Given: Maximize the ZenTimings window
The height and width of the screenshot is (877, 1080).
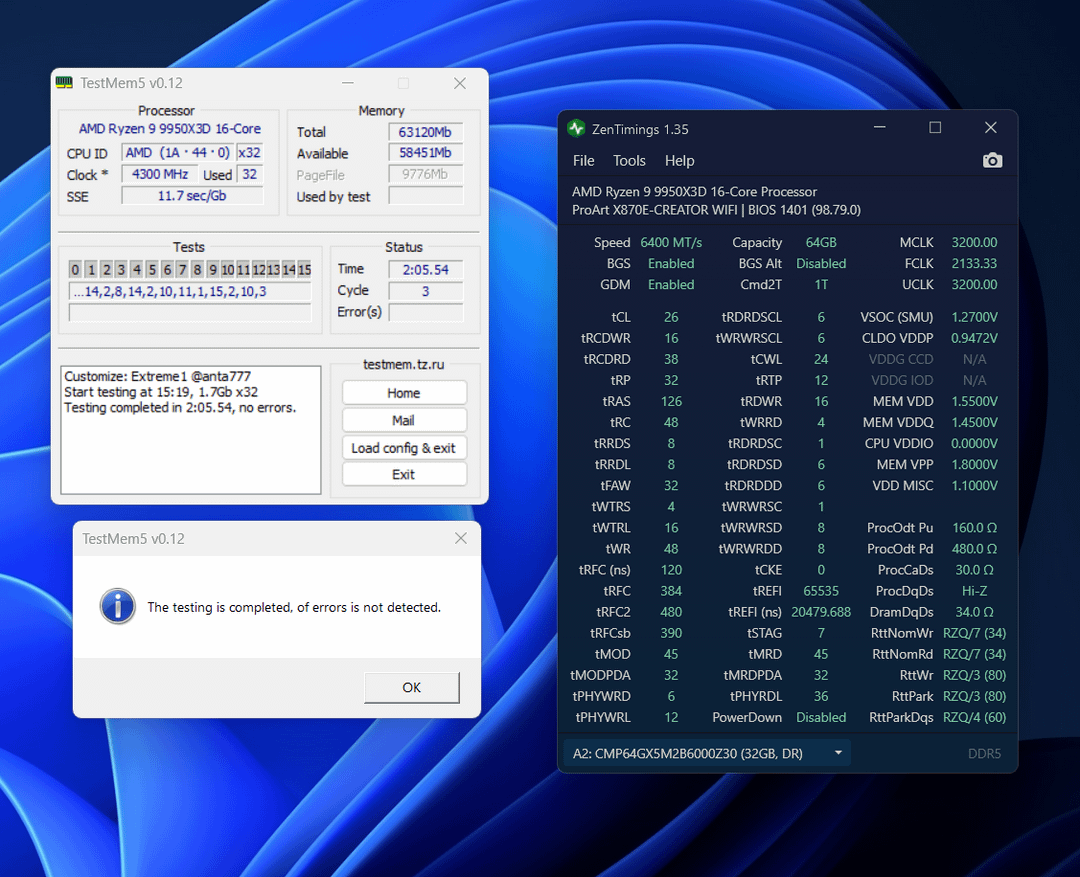Looking at the screenshot, I should coord(935,127).
